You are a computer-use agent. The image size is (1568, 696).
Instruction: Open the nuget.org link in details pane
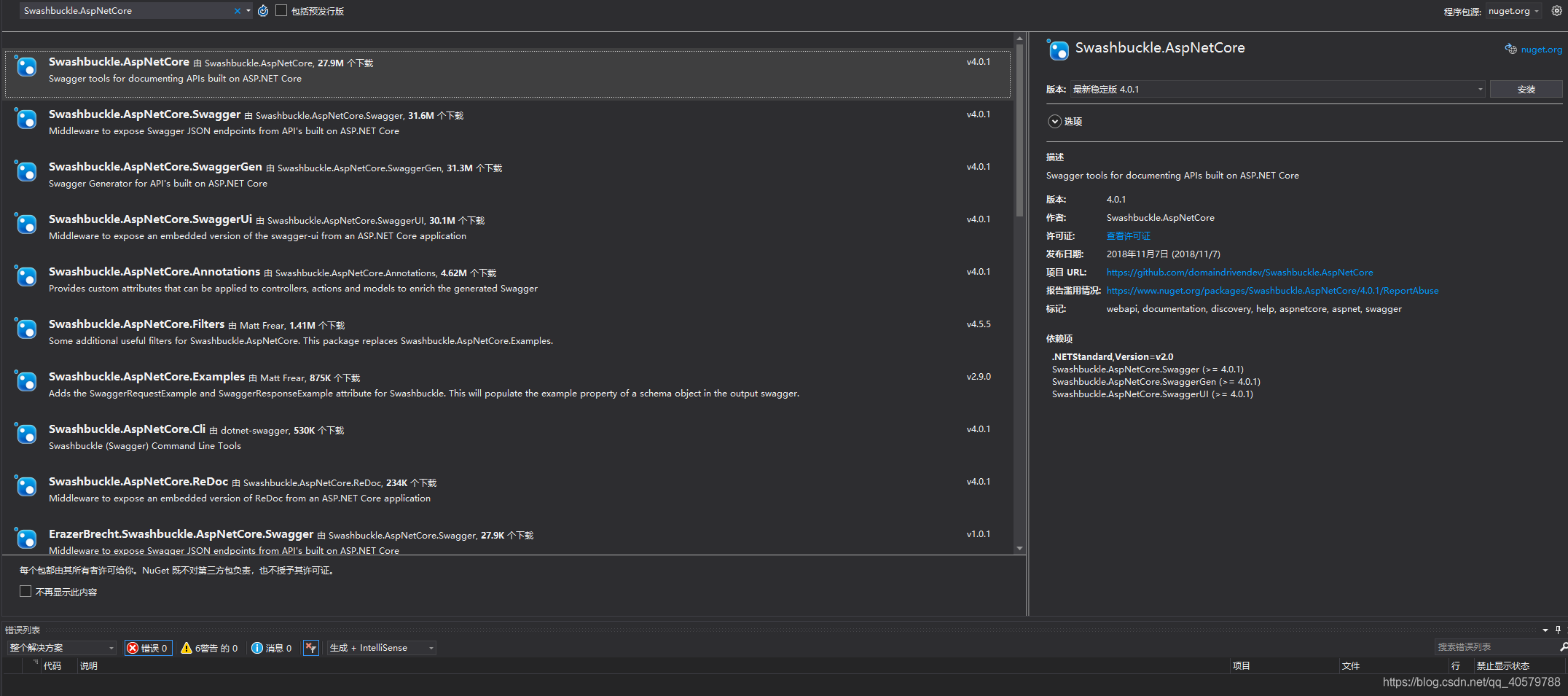(1541, 50)
